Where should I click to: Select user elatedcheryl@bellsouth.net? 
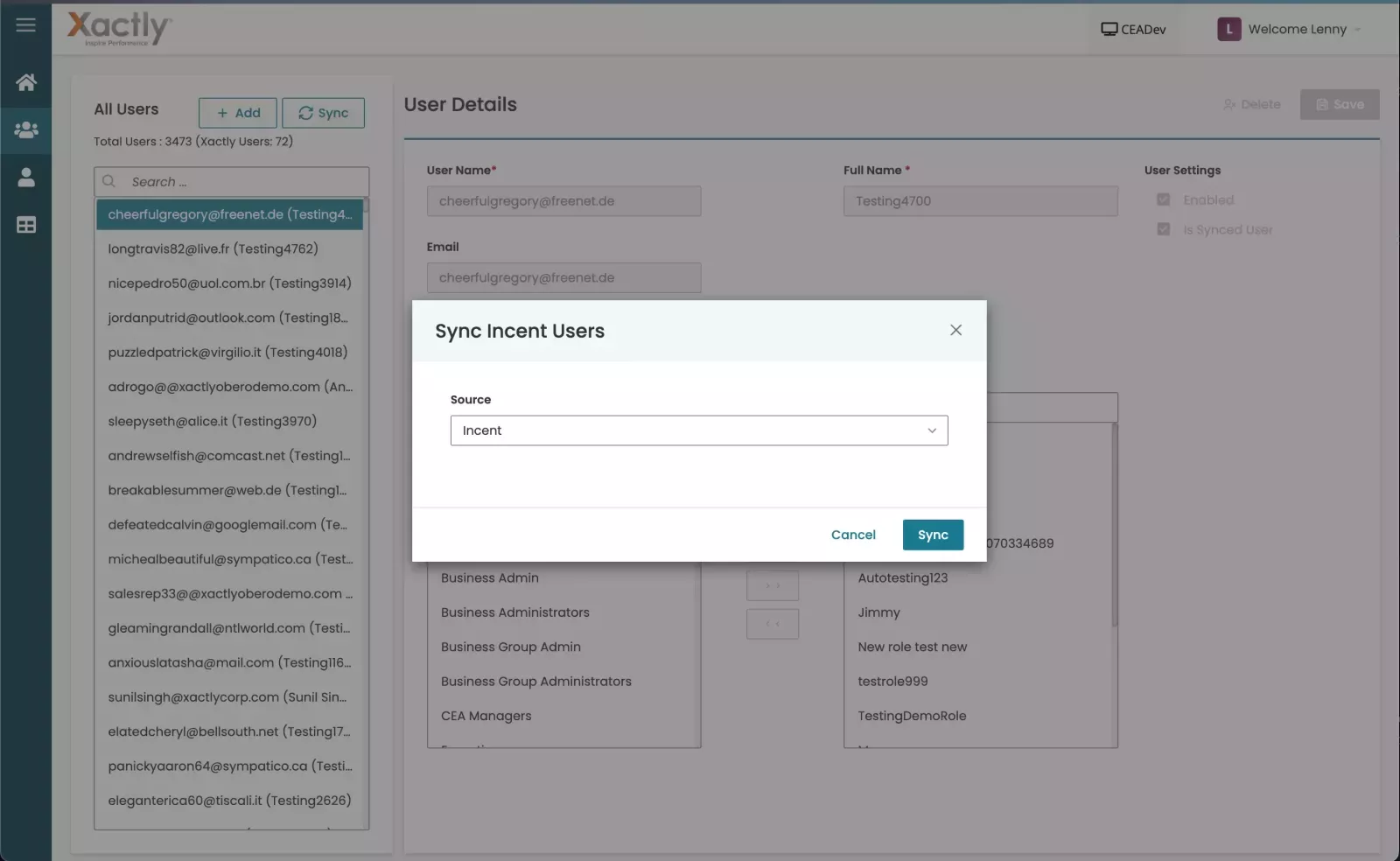tap(229, 731)
